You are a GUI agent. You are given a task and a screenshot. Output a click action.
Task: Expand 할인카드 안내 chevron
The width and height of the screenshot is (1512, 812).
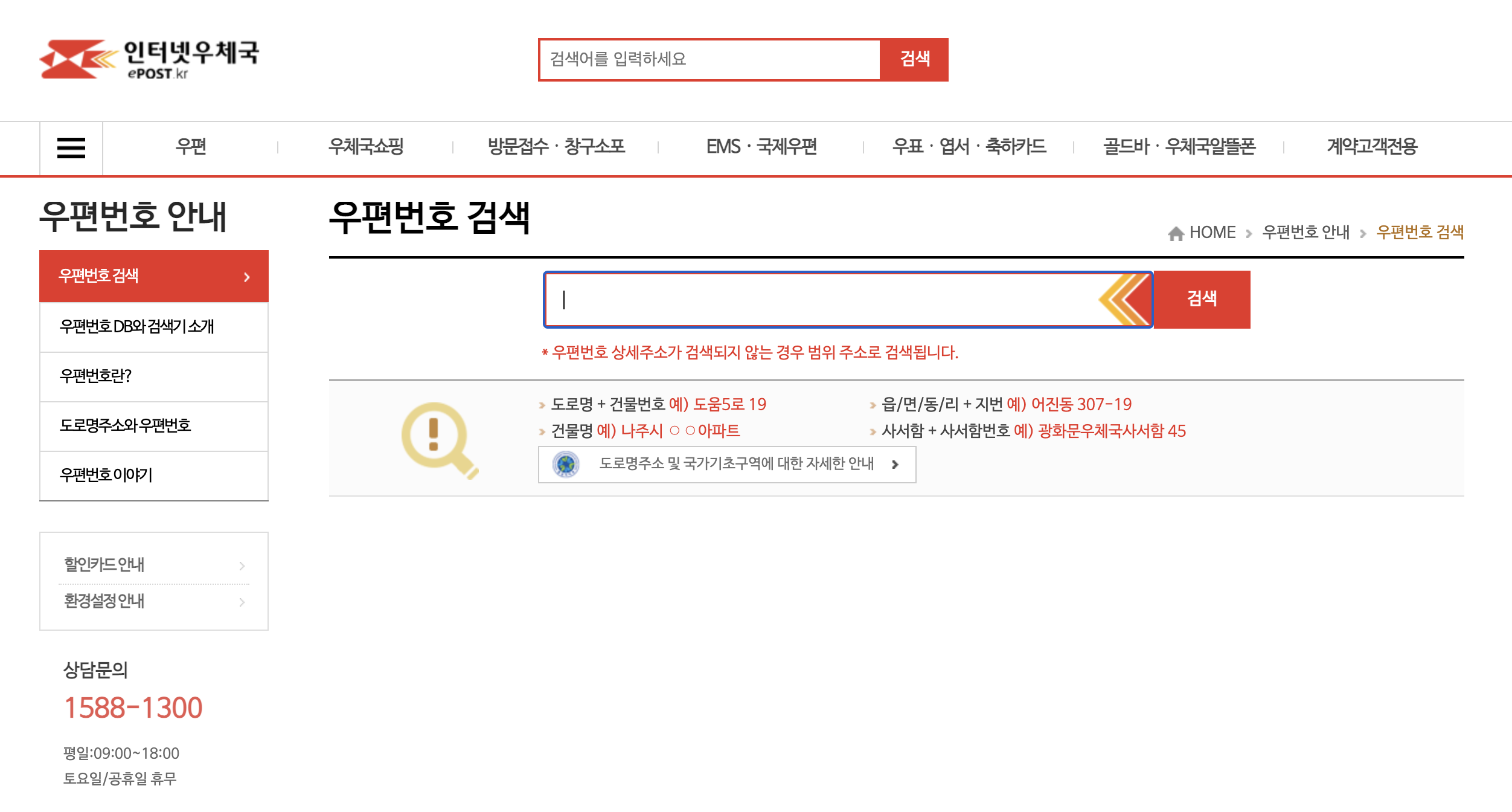[x=242, y=565]
